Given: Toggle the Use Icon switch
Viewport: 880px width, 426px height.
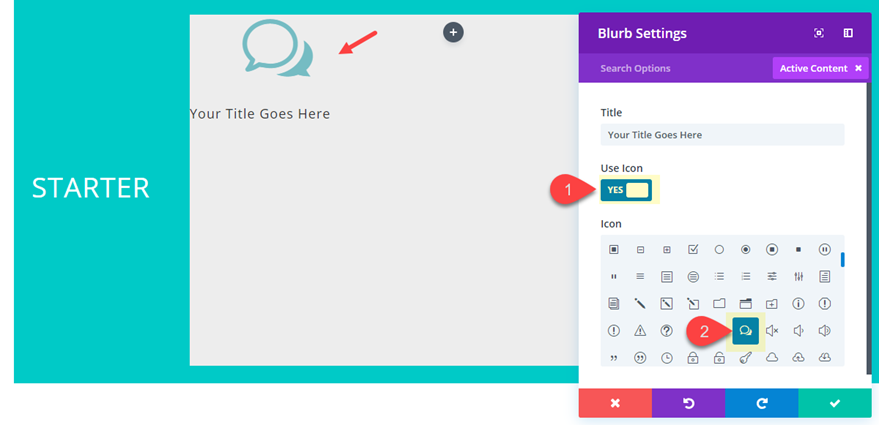Looking at the screenshot, I should (x=626, y=190).
